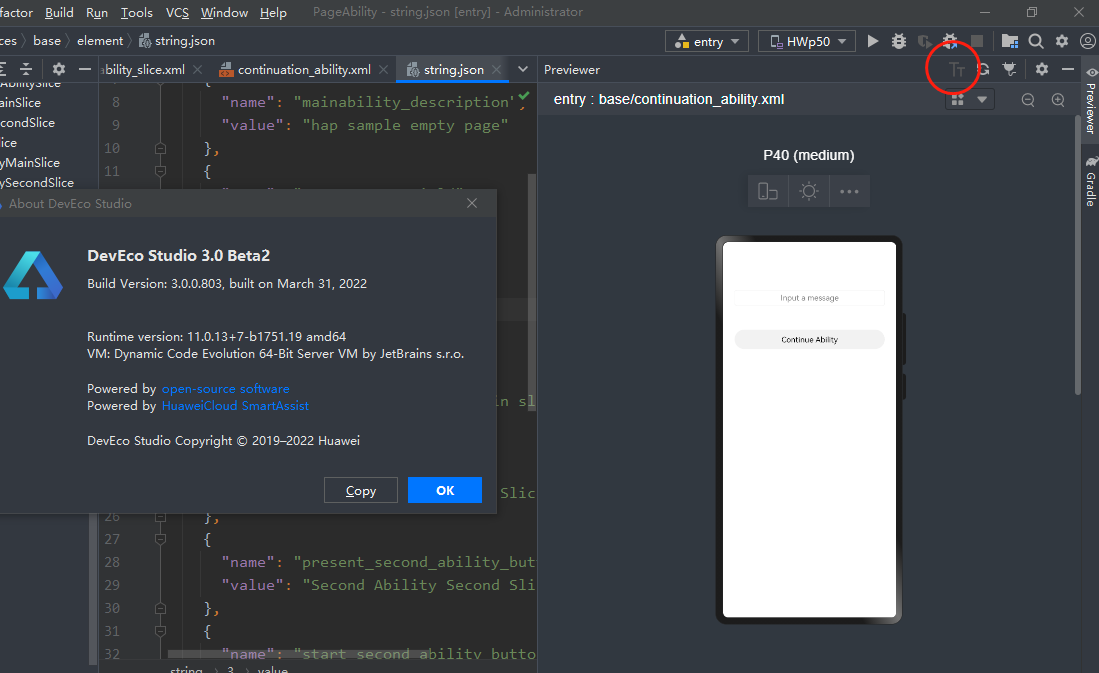Click Continue Ability button in preview
The height and width of the screenshot is (673, 1099).
809,339
